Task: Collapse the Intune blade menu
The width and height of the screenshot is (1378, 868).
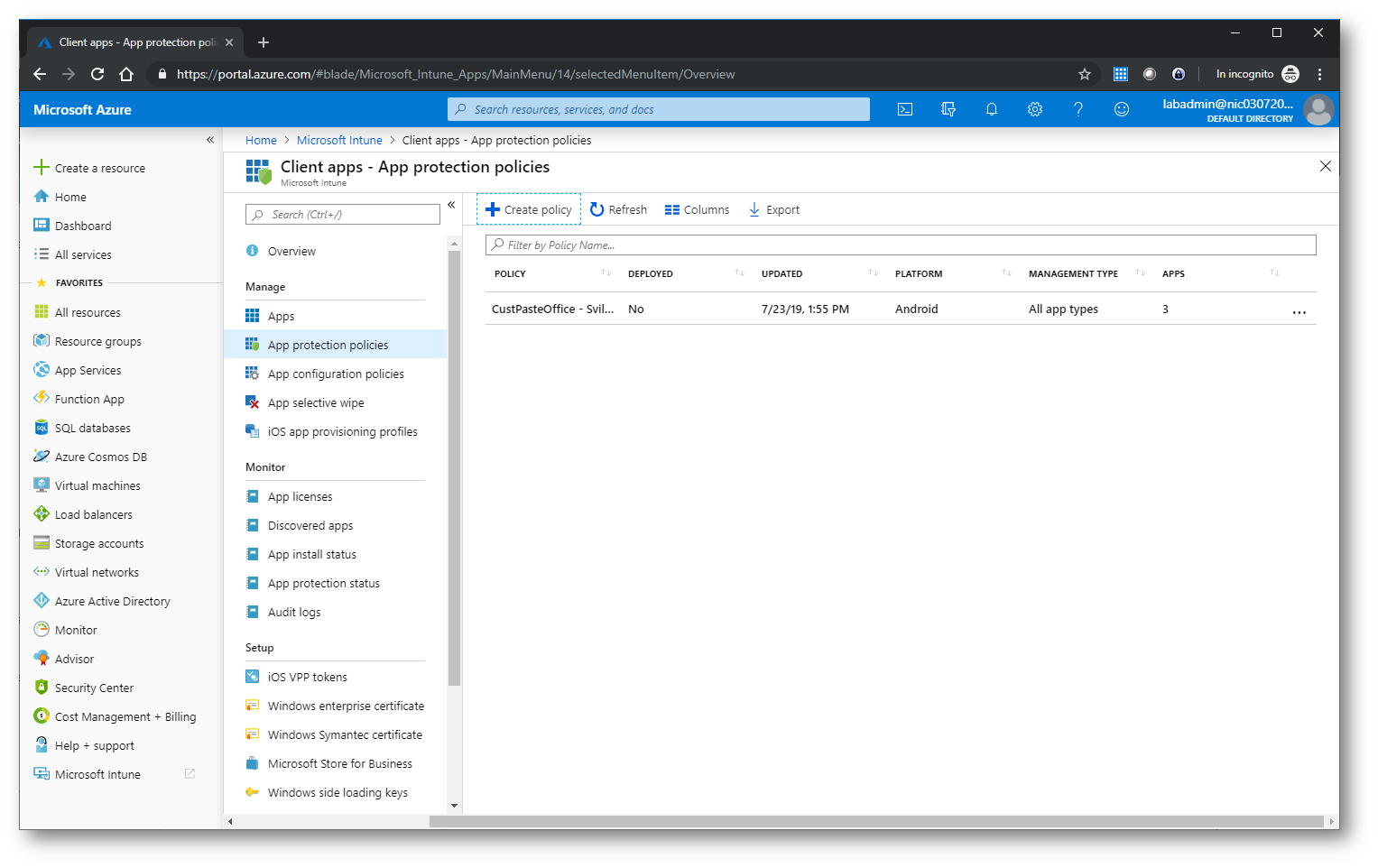Action: click(451, 205)
